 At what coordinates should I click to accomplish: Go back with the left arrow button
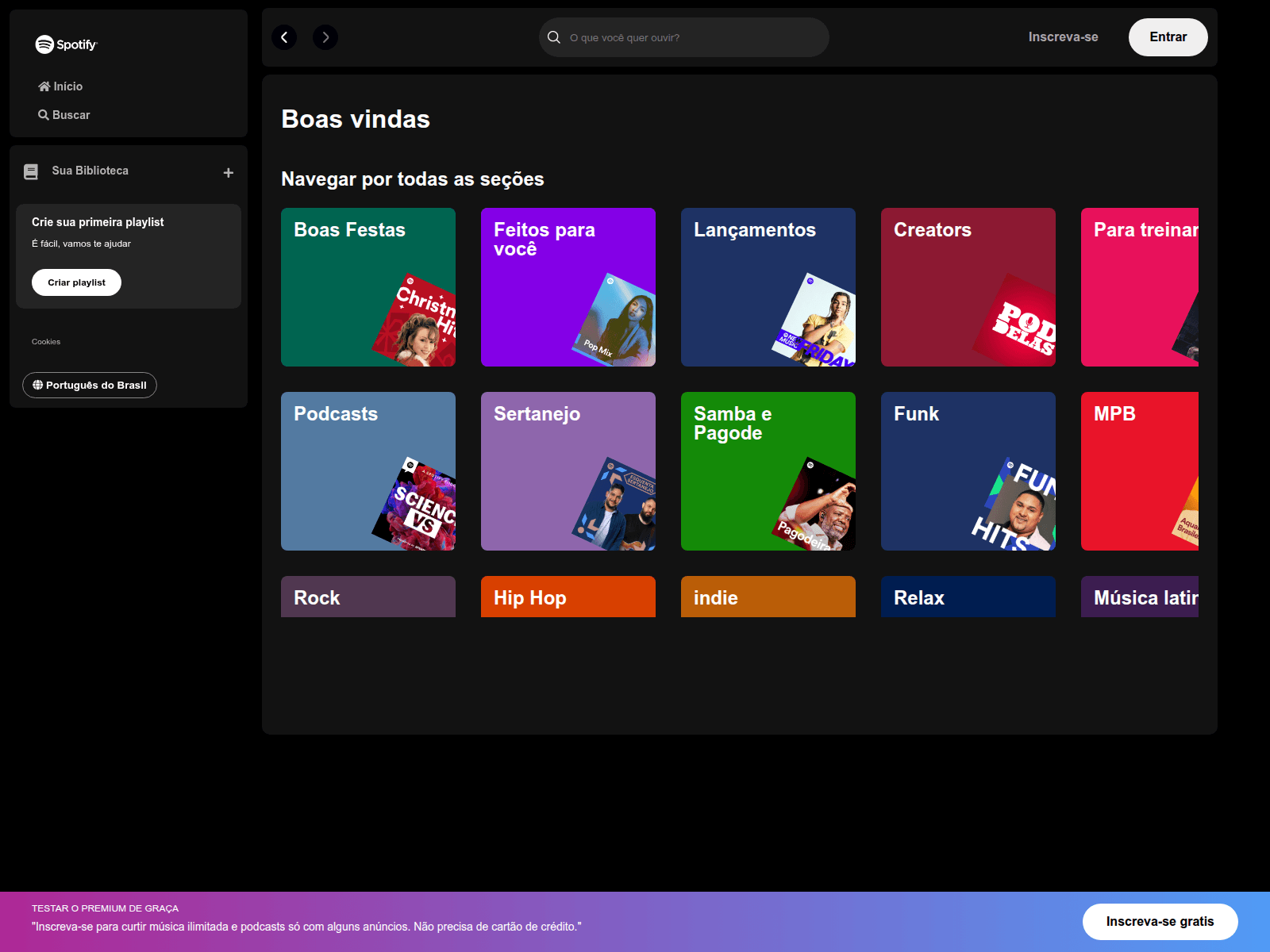[x=284, y=37]
